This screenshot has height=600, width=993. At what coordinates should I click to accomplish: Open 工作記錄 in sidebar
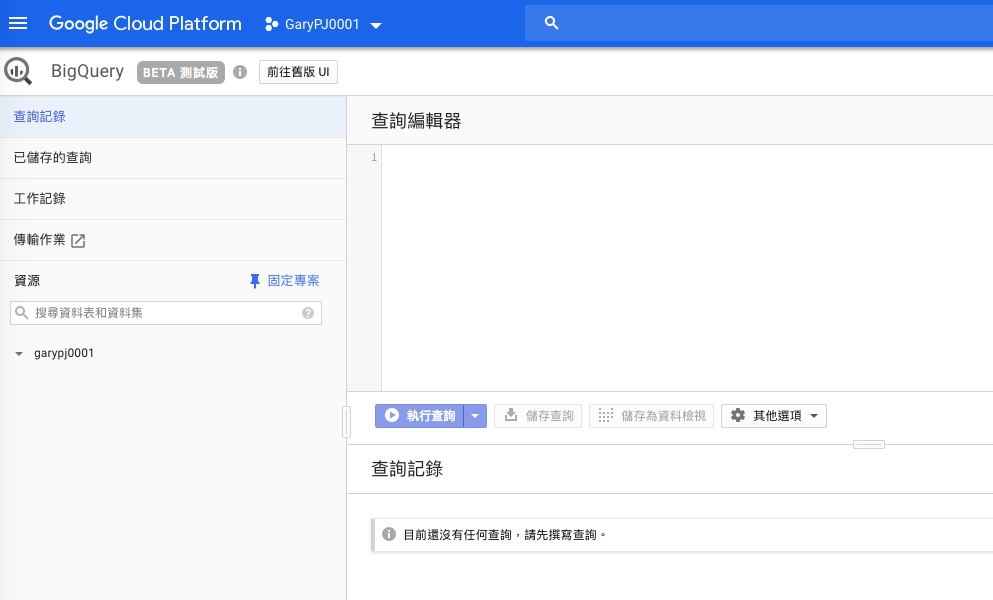173,199
